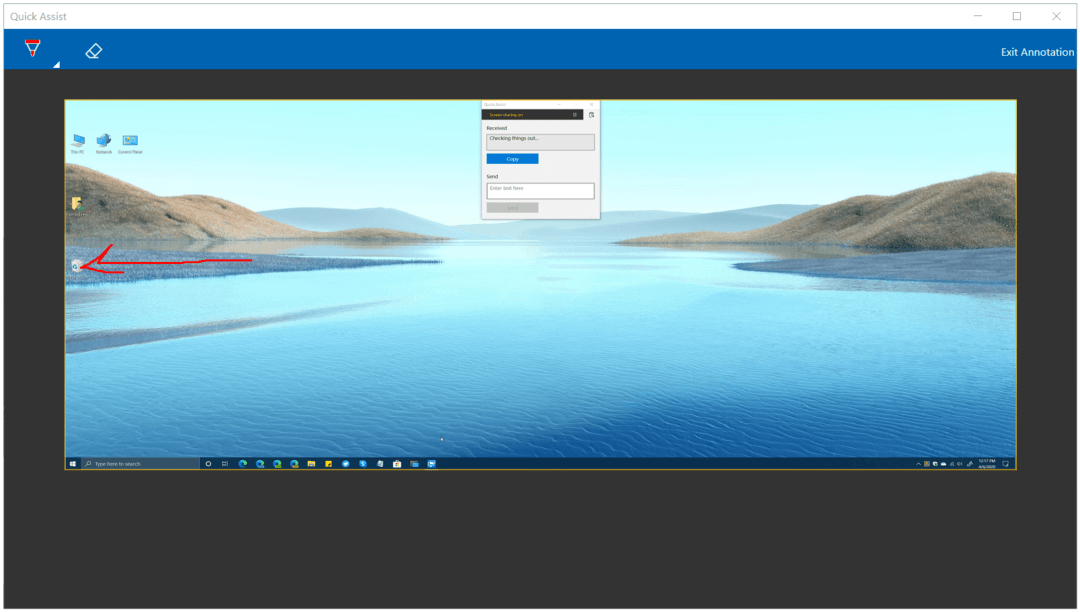Image resolution: width=1080 pixels, height=612 pixels.
Task: Click Exit Annotation
Action: pos(1037,51)
